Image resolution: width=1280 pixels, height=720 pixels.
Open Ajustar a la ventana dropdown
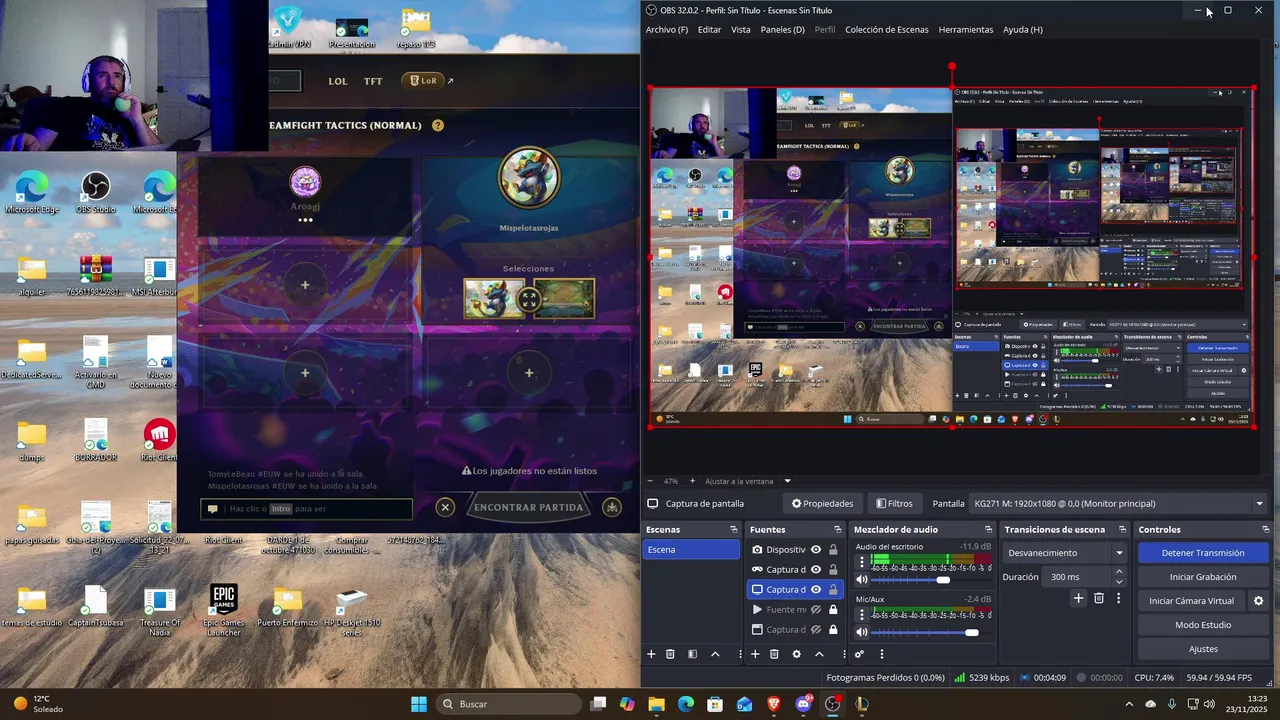pyautogui.click(x=748, y=481)
